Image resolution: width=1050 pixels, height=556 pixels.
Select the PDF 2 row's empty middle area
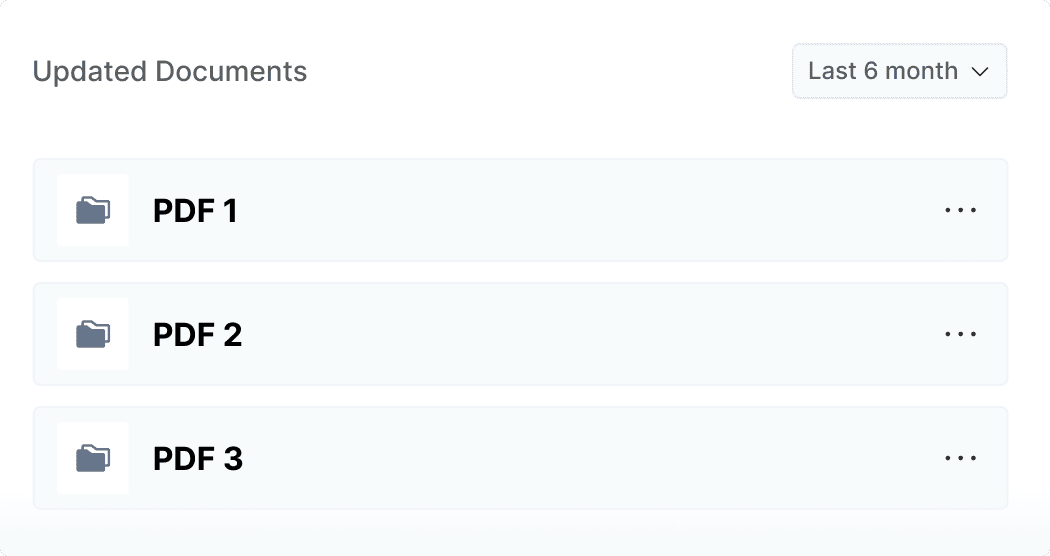580,334
